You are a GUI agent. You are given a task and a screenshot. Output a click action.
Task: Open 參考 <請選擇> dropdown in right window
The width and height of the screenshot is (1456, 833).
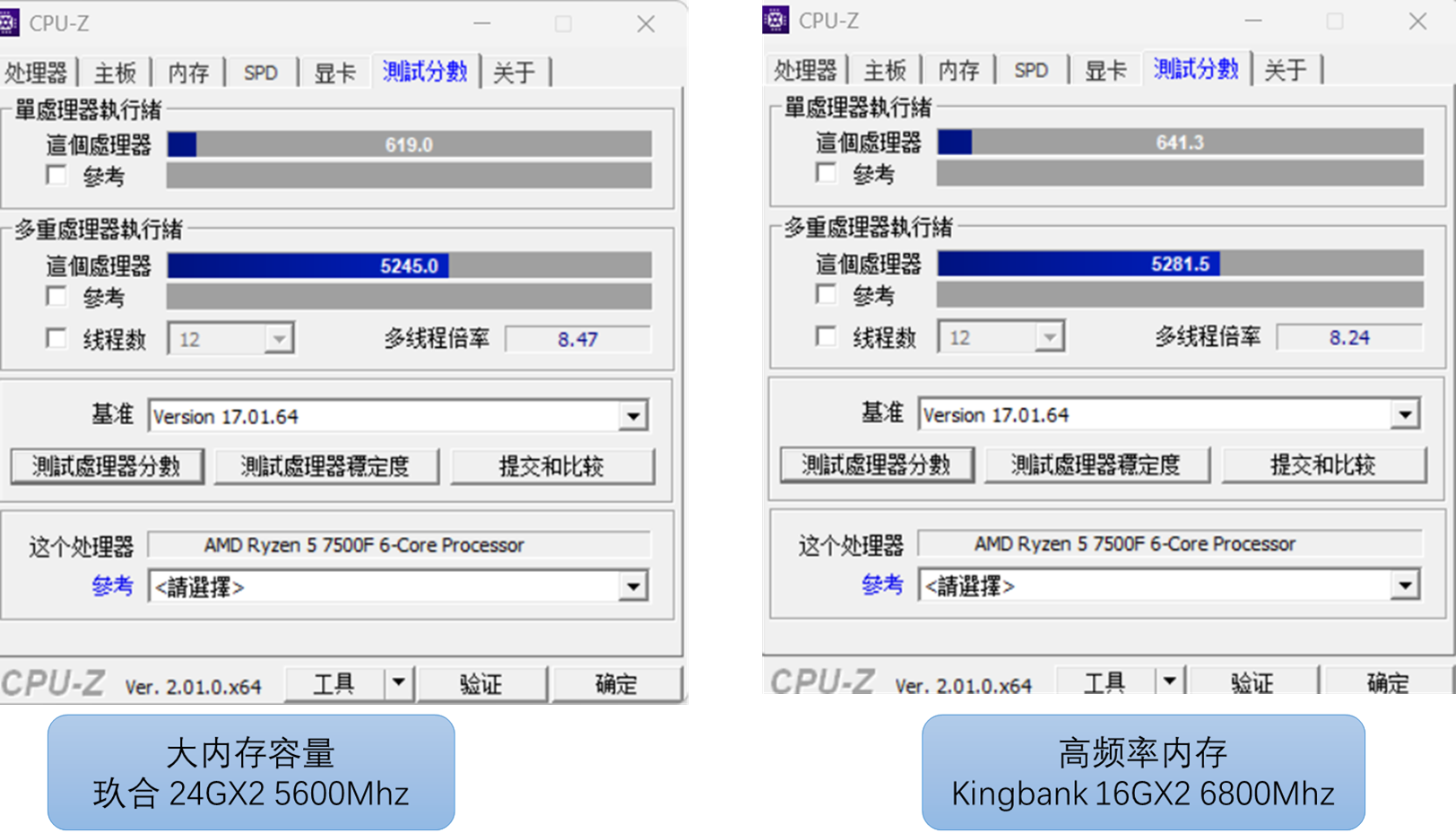point(1404,585)
